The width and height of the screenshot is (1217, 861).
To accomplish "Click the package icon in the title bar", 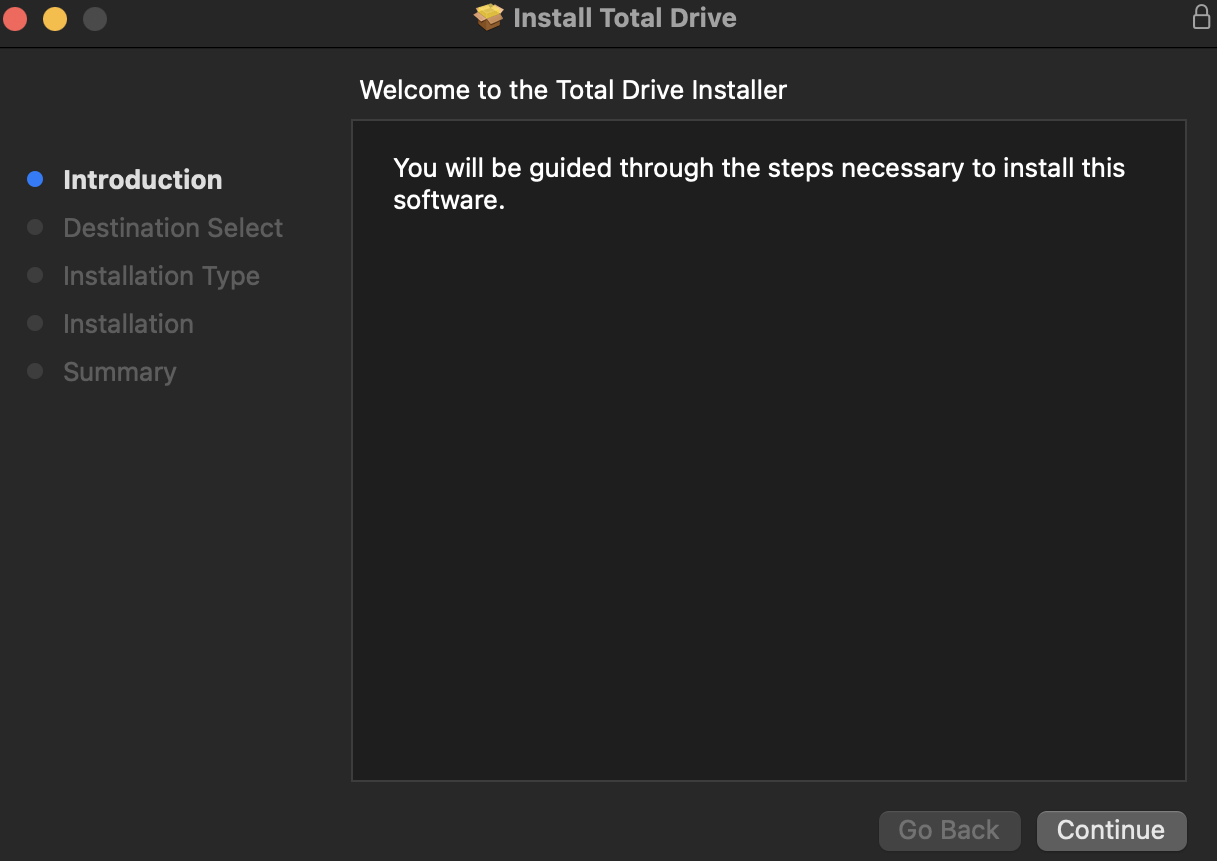I will click(487, 17).
